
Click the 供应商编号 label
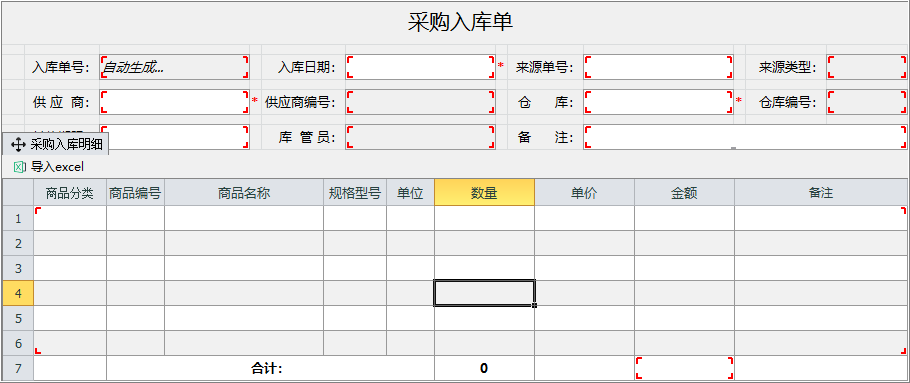(x=301, y=103)
